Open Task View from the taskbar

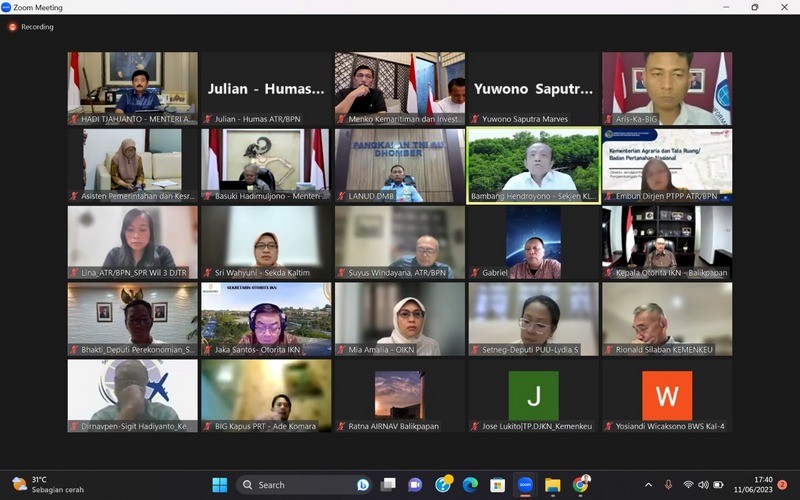point(389,485)
